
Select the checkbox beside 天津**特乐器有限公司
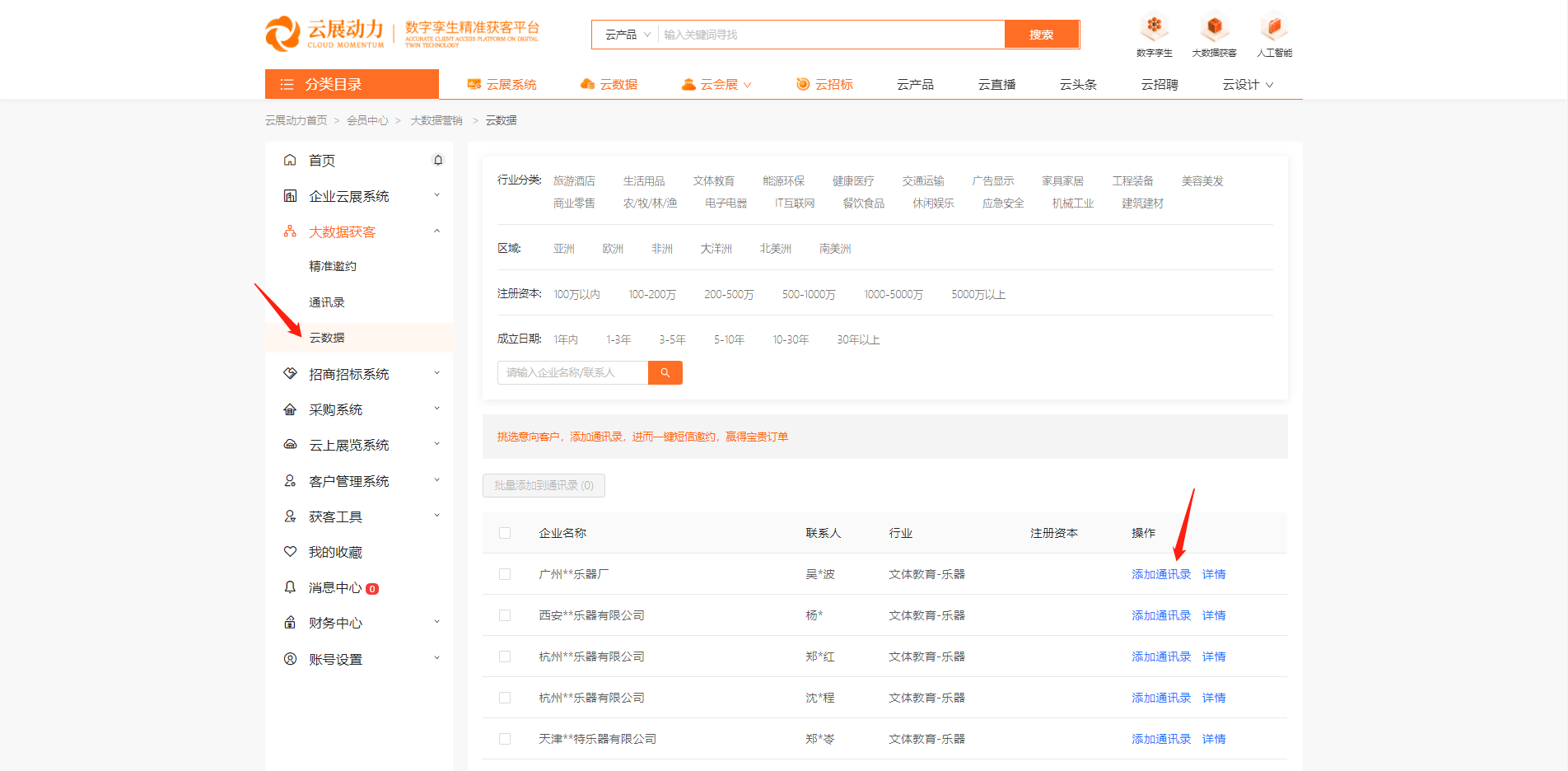[505, 739]
